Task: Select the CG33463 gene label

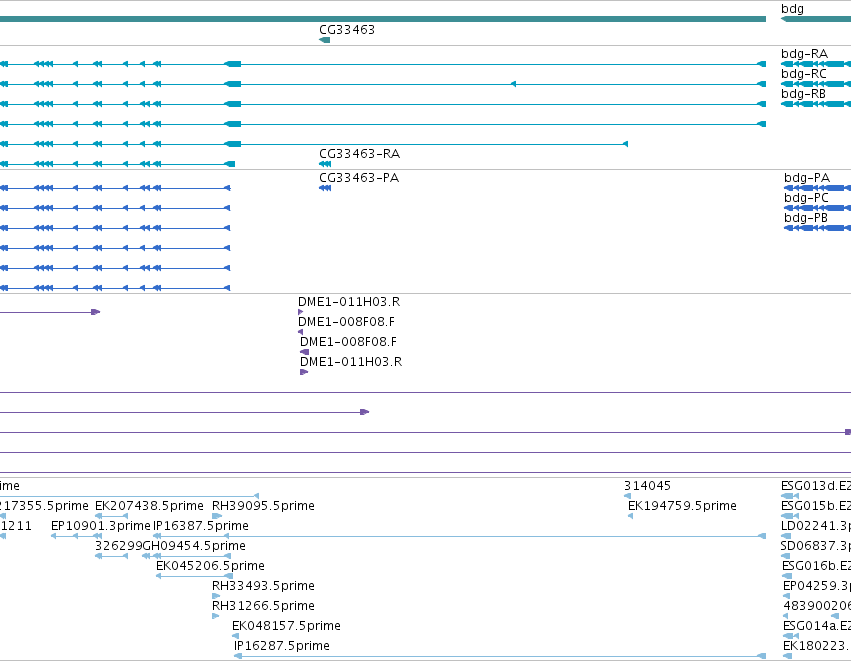Action: [x=347, y=30]
